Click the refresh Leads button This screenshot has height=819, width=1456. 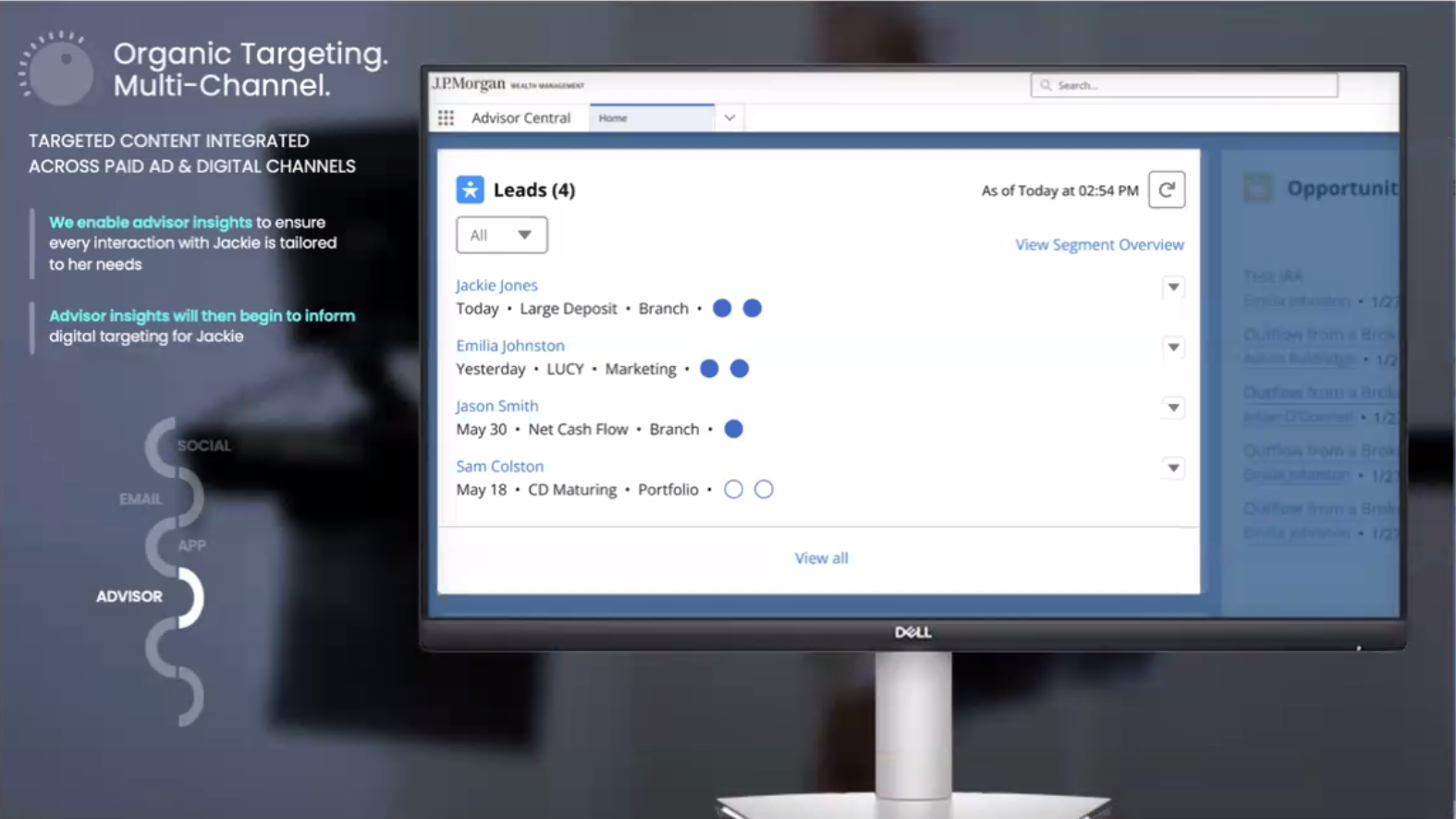point(1167,189)
